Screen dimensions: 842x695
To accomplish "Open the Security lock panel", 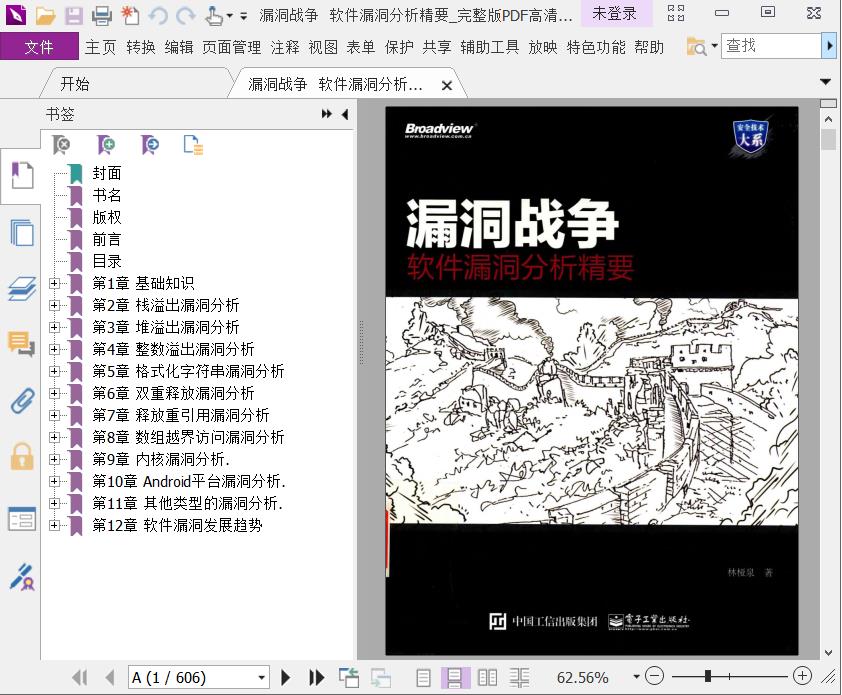I will pyautogui.click(x=22, y=457).
